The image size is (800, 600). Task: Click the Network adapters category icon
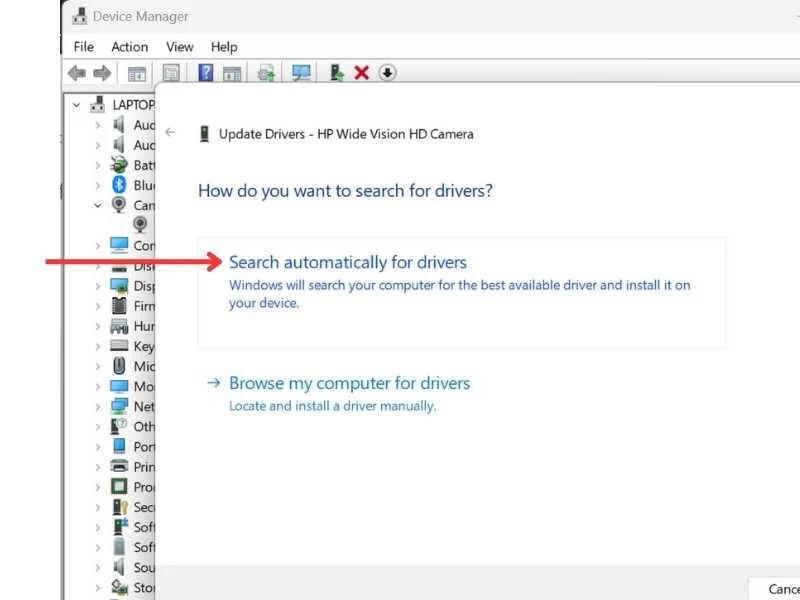tap(119, 406)
